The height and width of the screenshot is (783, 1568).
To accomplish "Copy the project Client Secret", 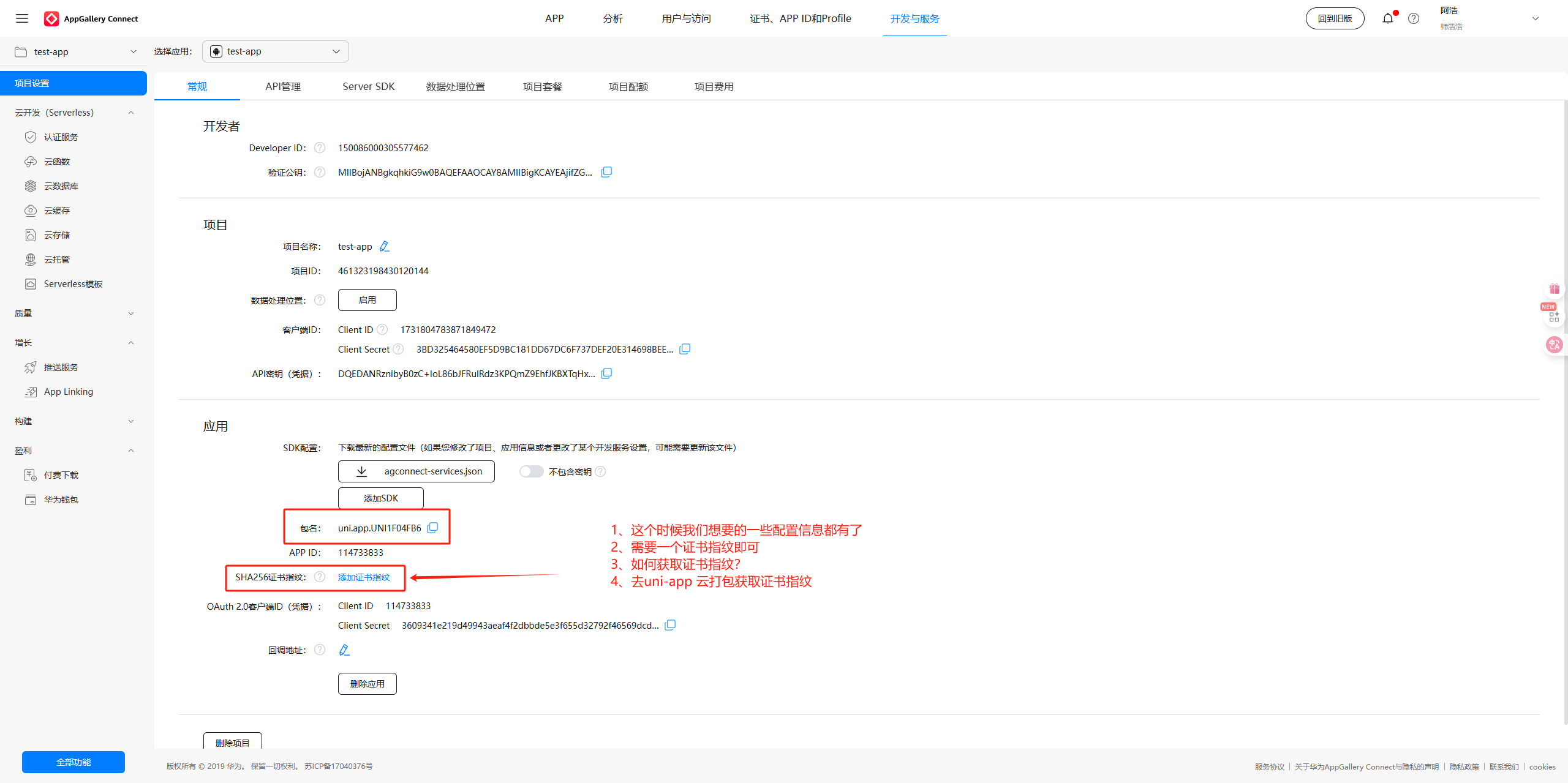I will 685,349.
